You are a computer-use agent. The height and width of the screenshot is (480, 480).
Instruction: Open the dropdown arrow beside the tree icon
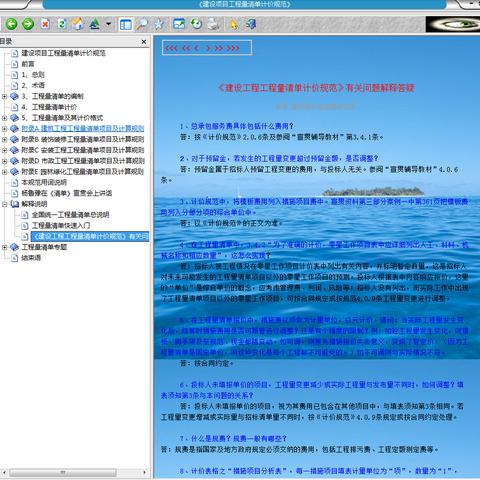tap(108, 24)
